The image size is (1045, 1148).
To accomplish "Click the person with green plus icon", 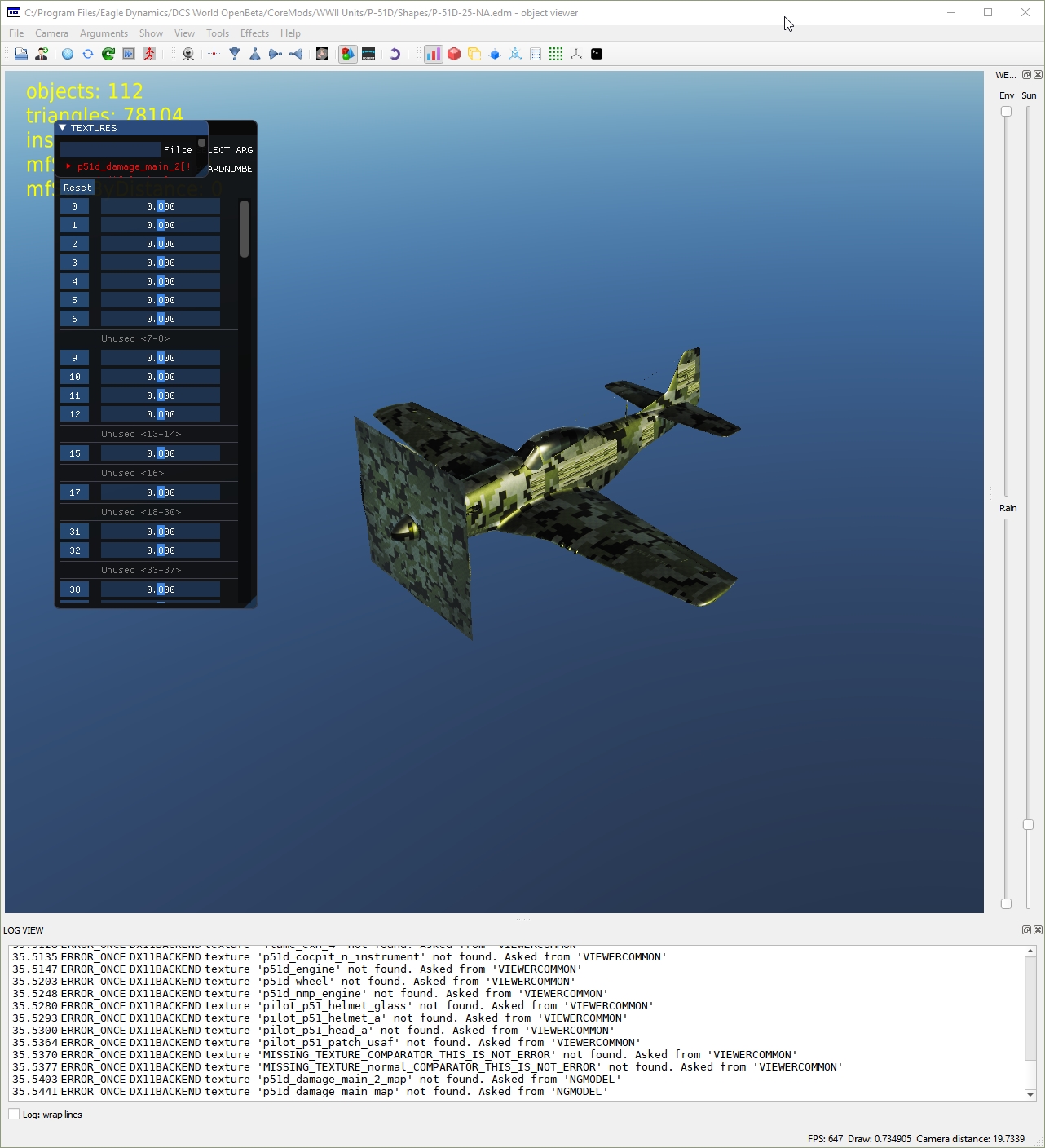I will [x=42, y=54].
